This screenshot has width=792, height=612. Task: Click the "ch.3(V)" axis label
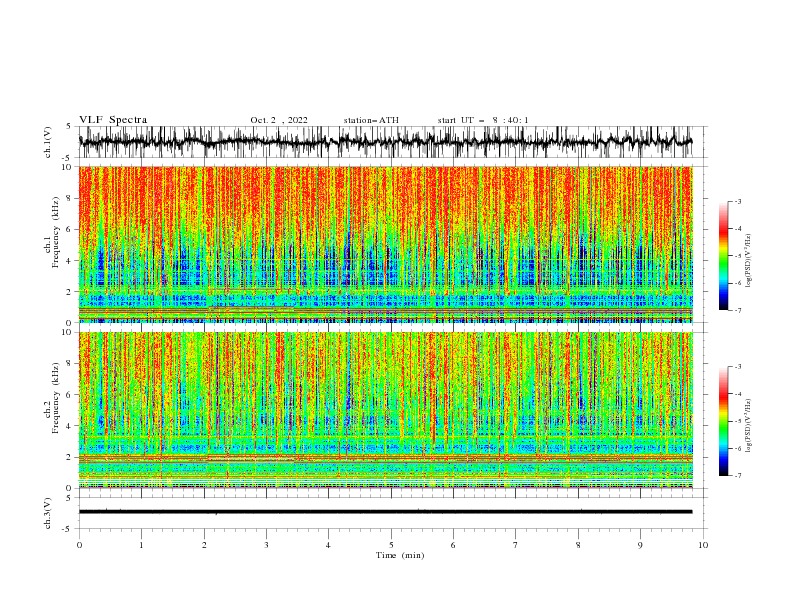48,513
